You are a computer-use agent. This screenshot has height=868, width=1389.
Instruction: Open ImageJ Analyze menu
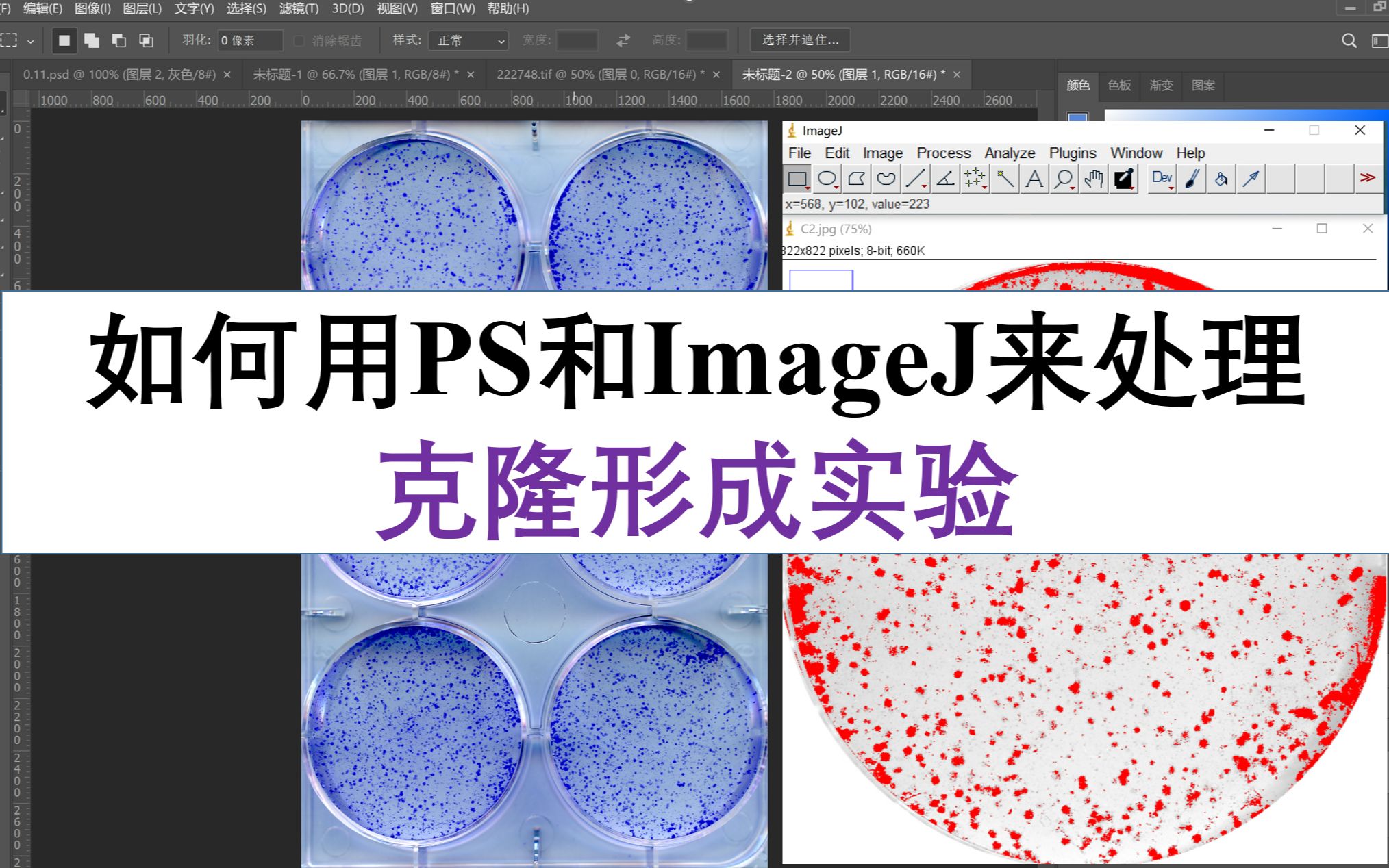pos(1010,153)
